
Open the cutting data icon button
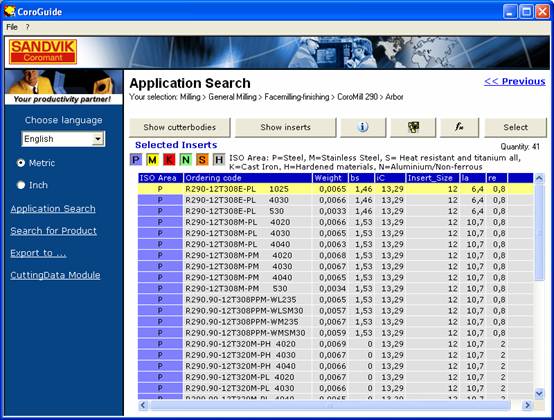[413, 127]
